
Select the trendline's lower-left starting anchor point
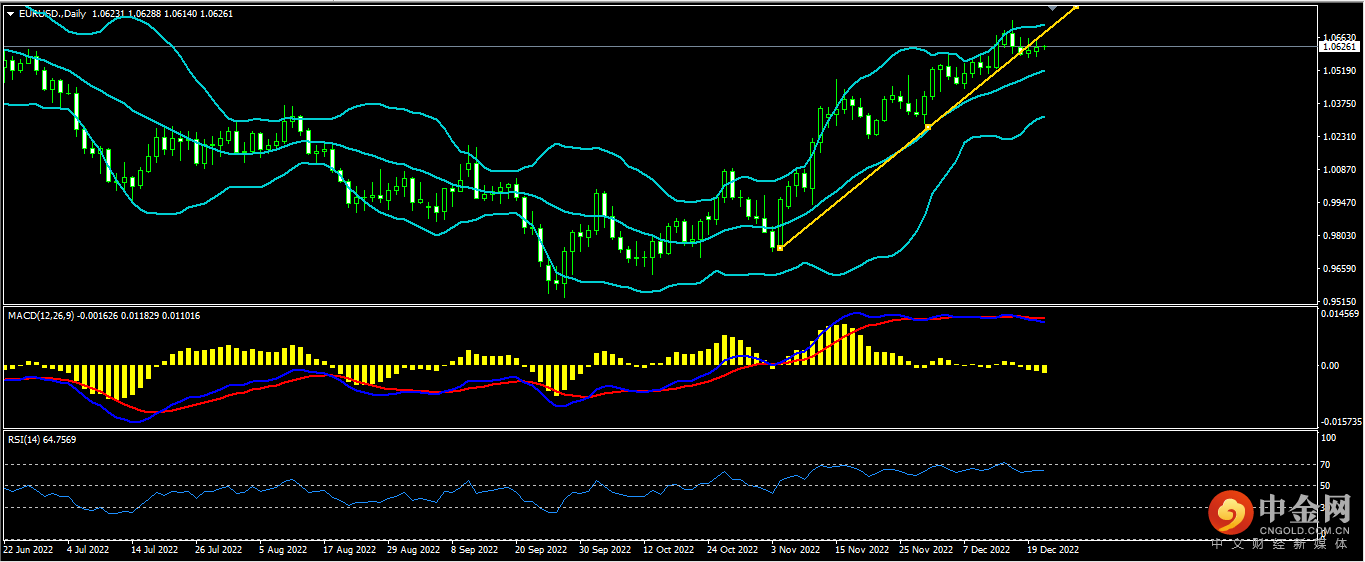click(780, 247)
